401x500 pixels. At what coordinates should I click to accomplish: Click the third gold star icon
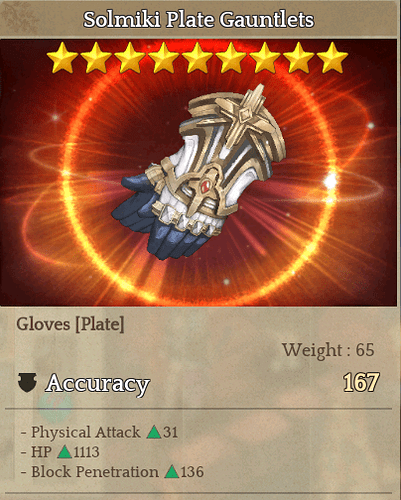[x=130, y=58]
